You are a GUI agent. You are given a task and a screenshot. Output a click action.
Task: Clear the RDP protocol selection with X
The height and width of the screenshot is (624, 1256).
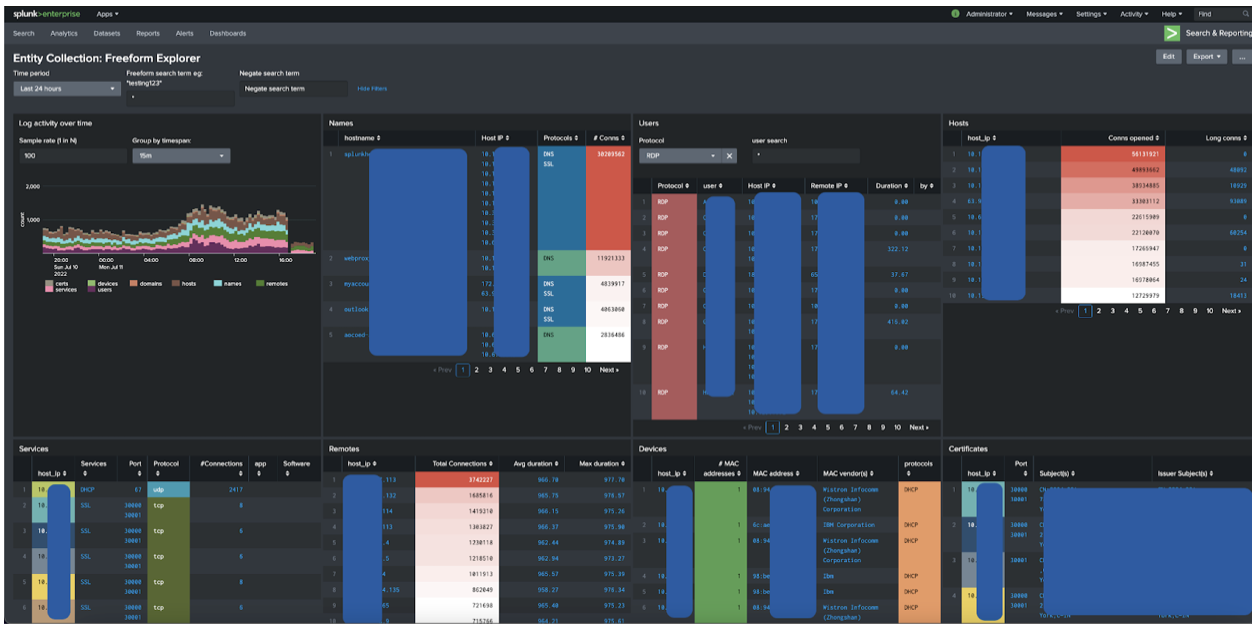pyautogui.click(x=730, y=156)
